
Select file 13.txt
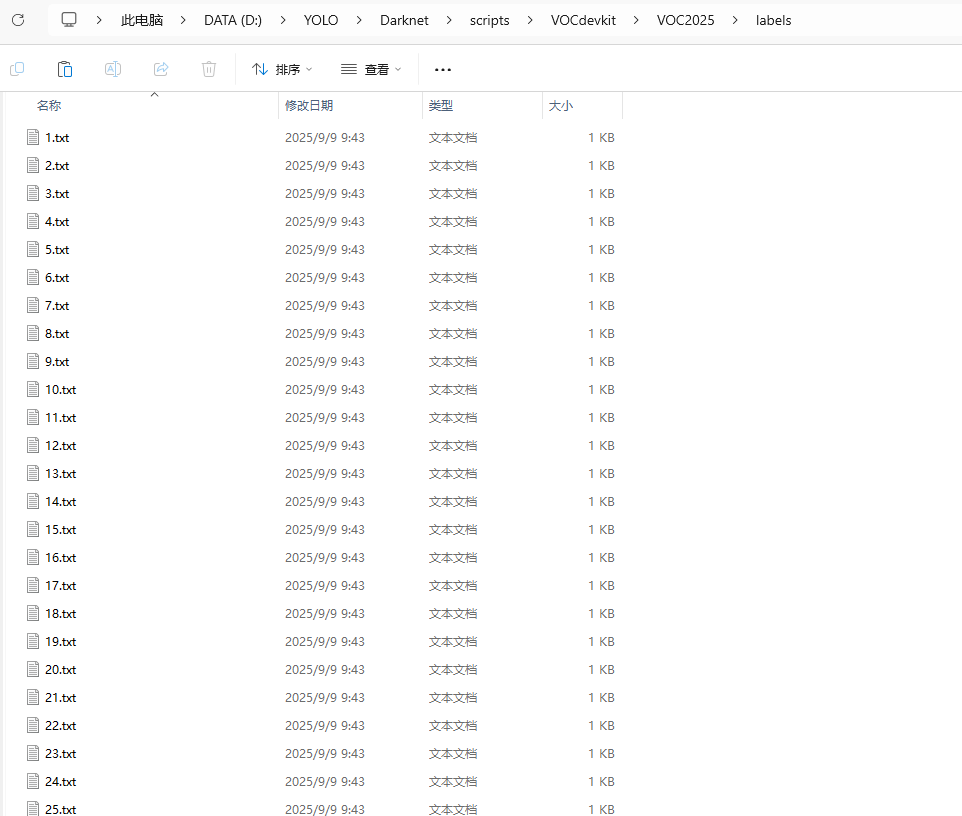(61, 474)
